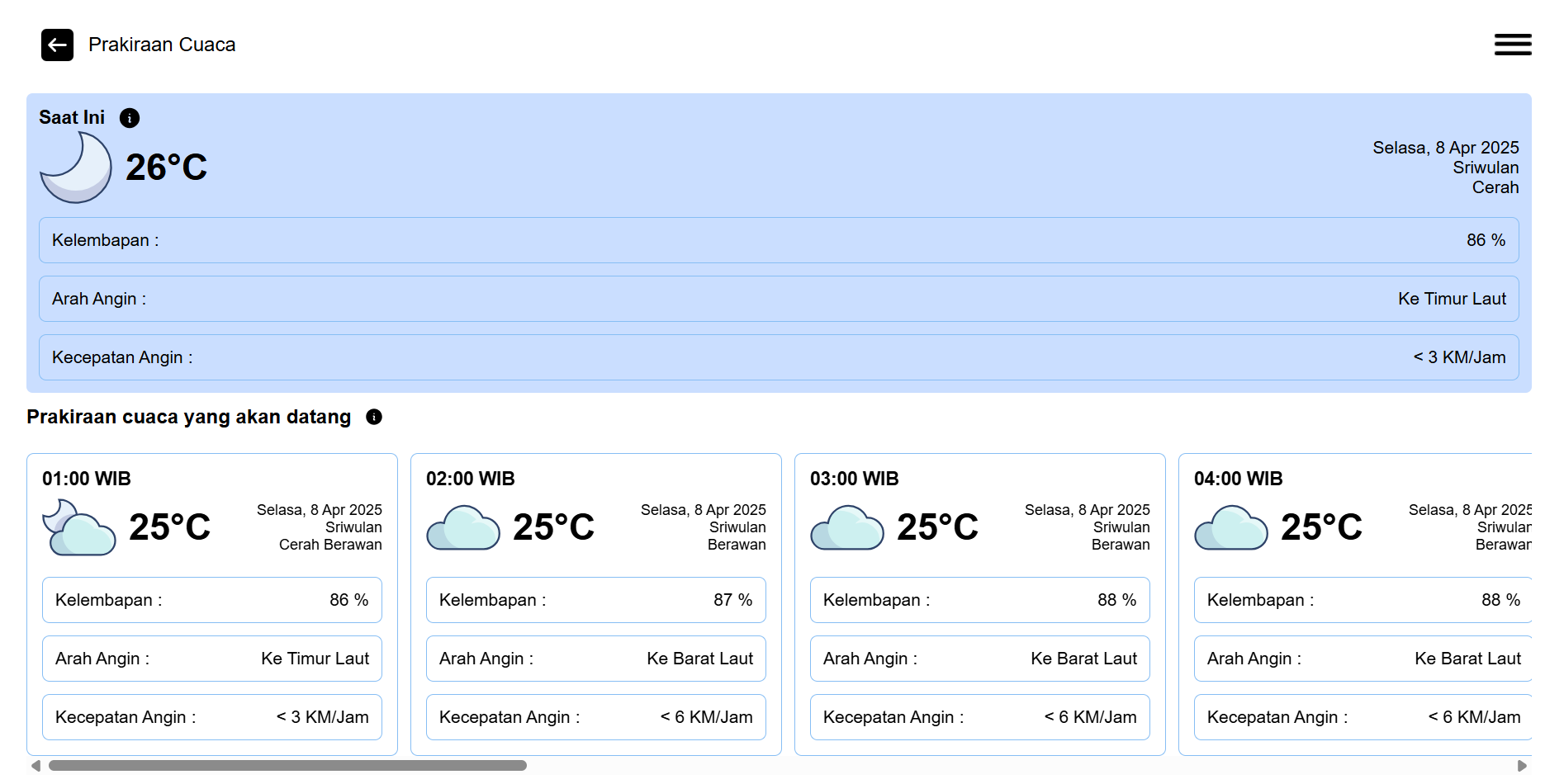The image size is (1564, 784).
Task: Go back using the arrow button
Action: [57, 45]
